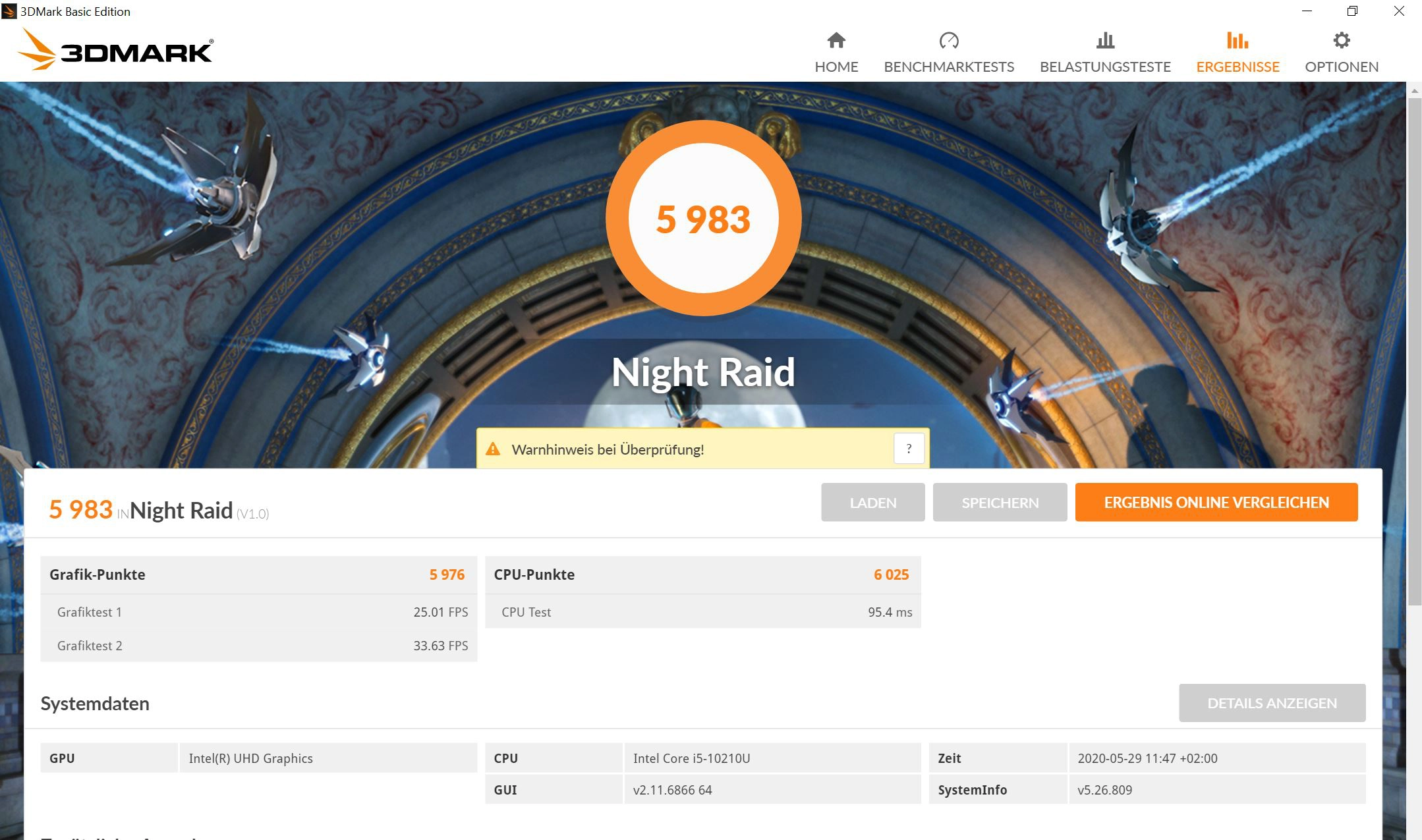Image resolution: width=1422 pixels, height=840 pixels.
Task: Click the (V1.0) version text
Action: [252, 514]
